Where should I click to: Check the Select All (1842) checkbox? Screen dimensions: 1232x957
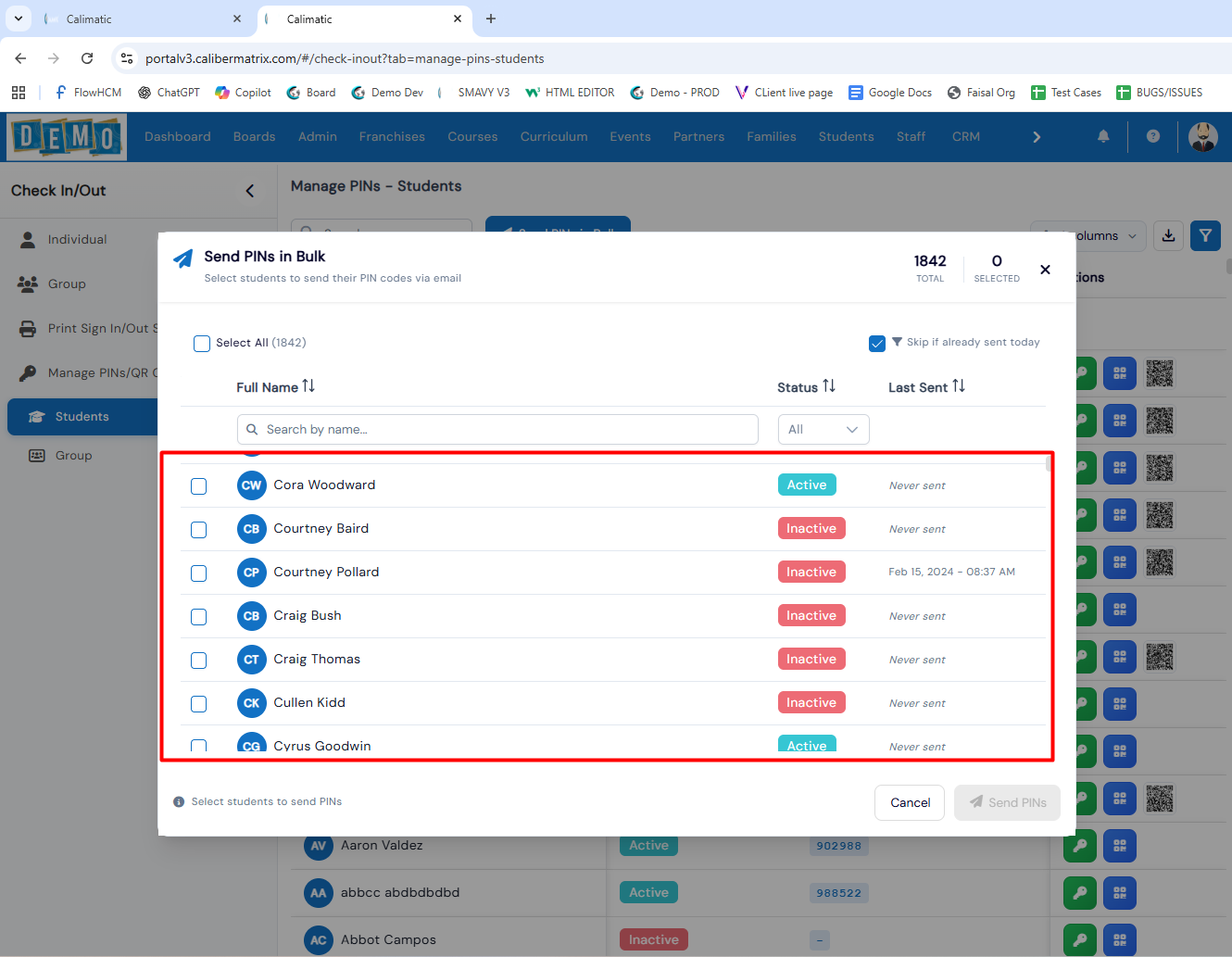(202, 344)
